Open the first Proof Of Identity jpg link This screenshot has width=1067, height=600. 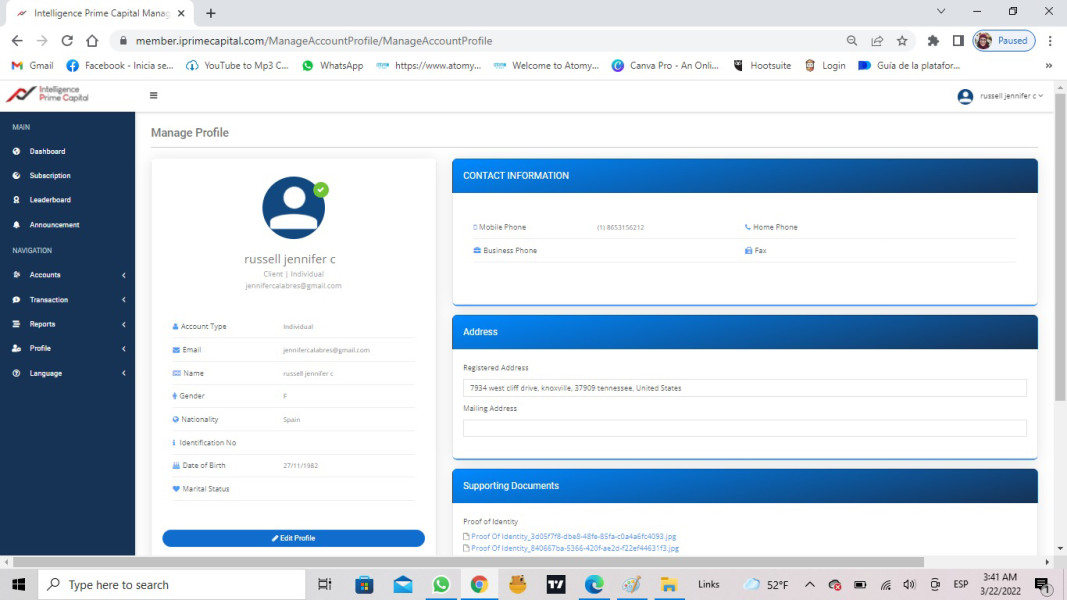[573, 536]
